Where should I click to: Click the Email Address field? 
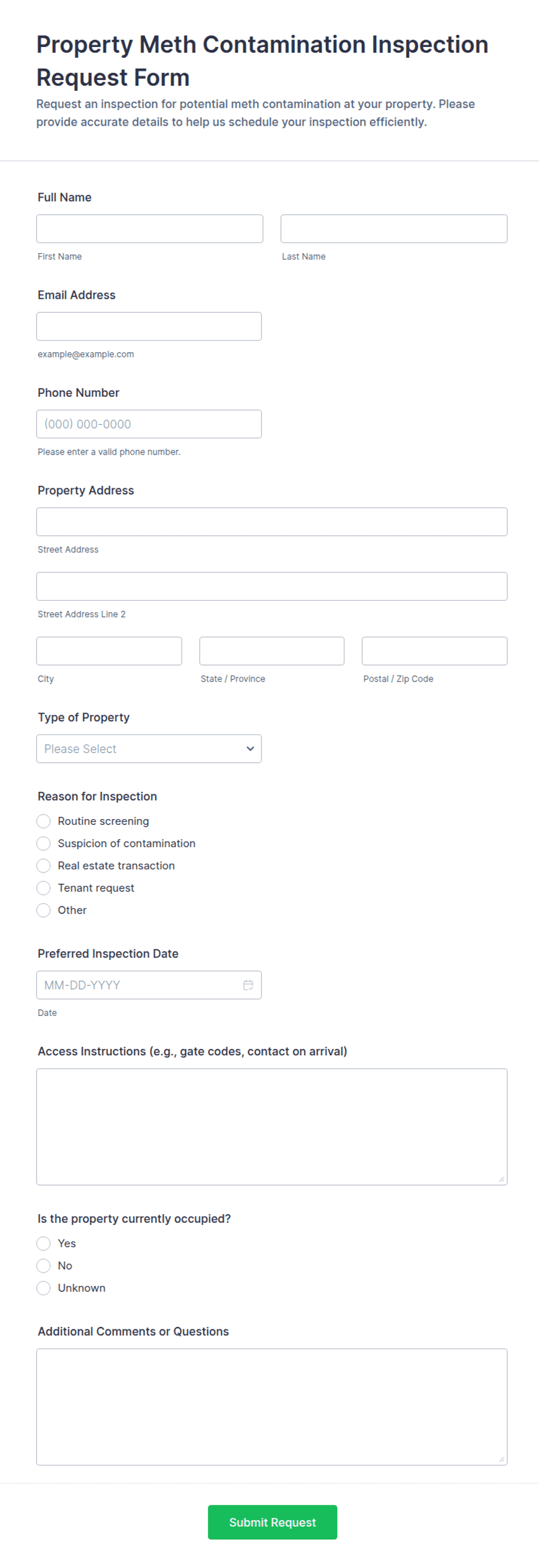tap(148, 326)
